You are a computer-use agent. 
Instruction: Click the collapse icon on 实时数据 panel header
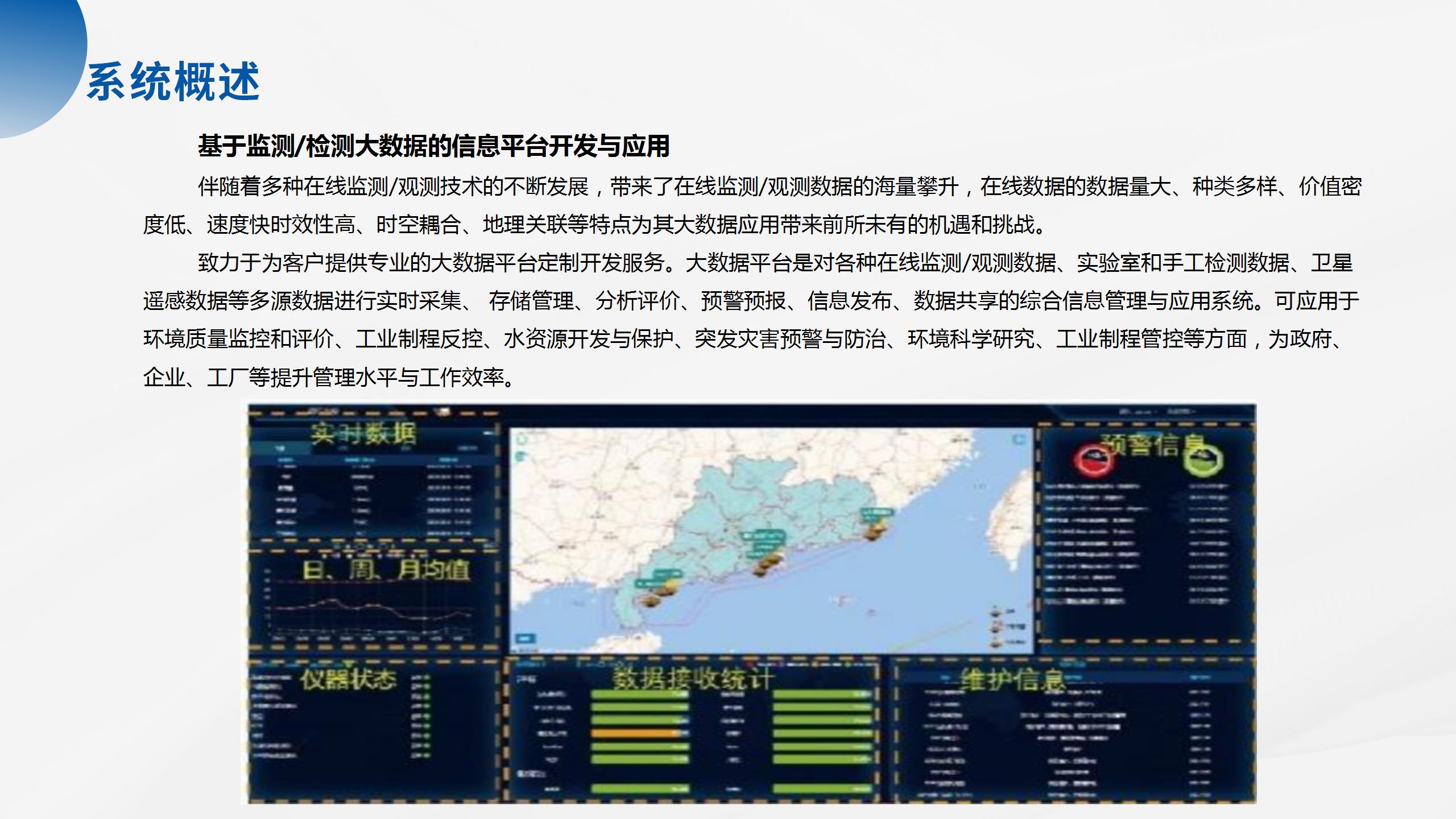tap(488, 432)
